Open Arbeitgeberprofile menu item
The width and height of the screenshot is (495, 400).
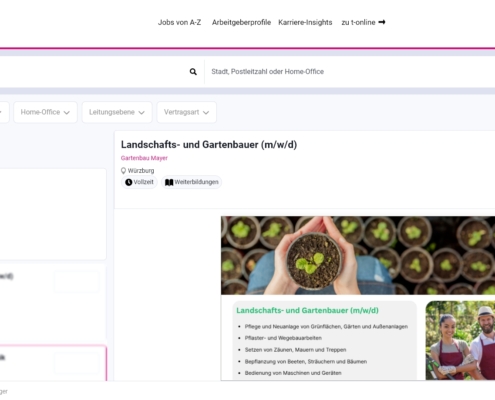[241, 22]
